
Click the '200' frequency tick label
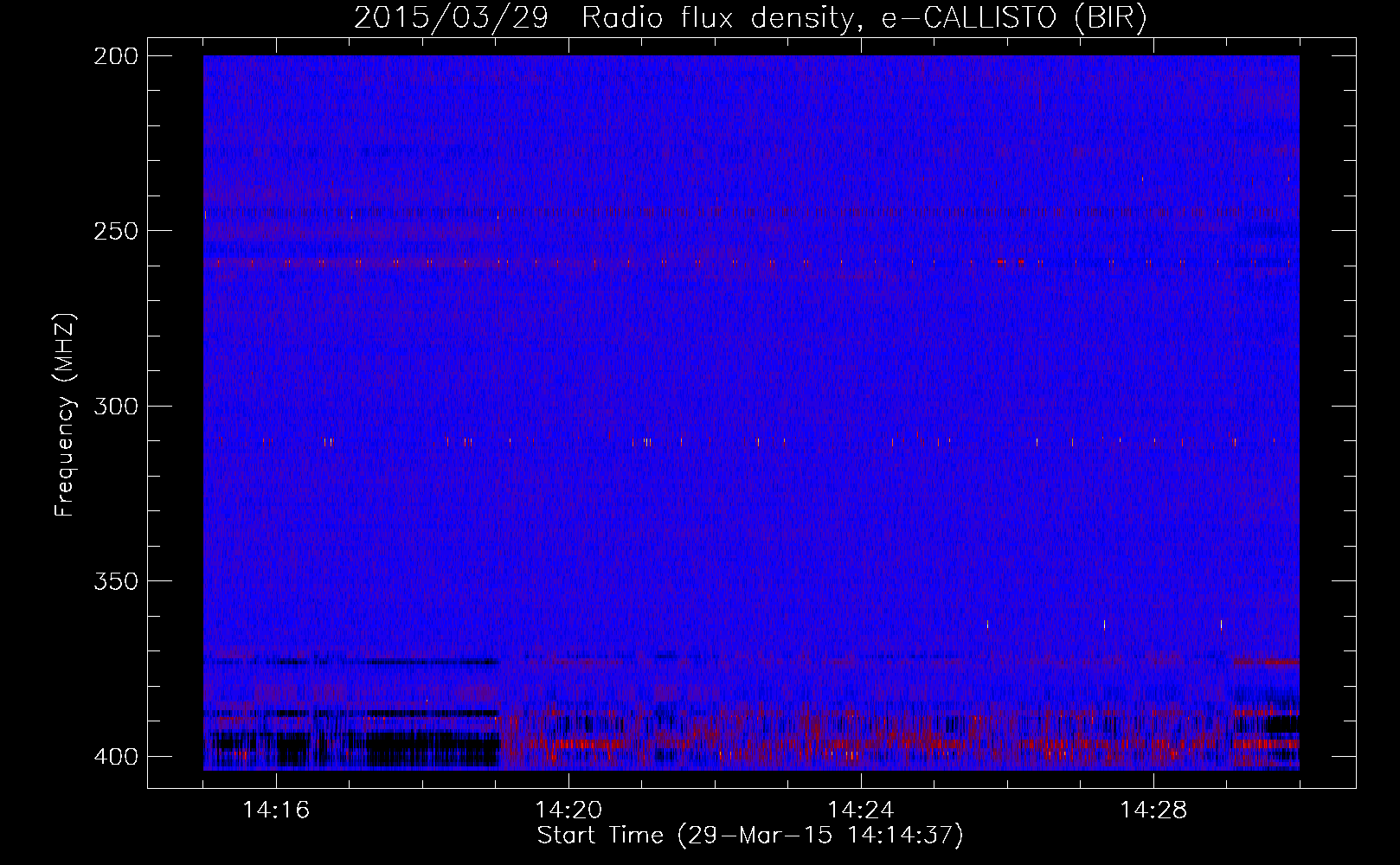point(115,56)
